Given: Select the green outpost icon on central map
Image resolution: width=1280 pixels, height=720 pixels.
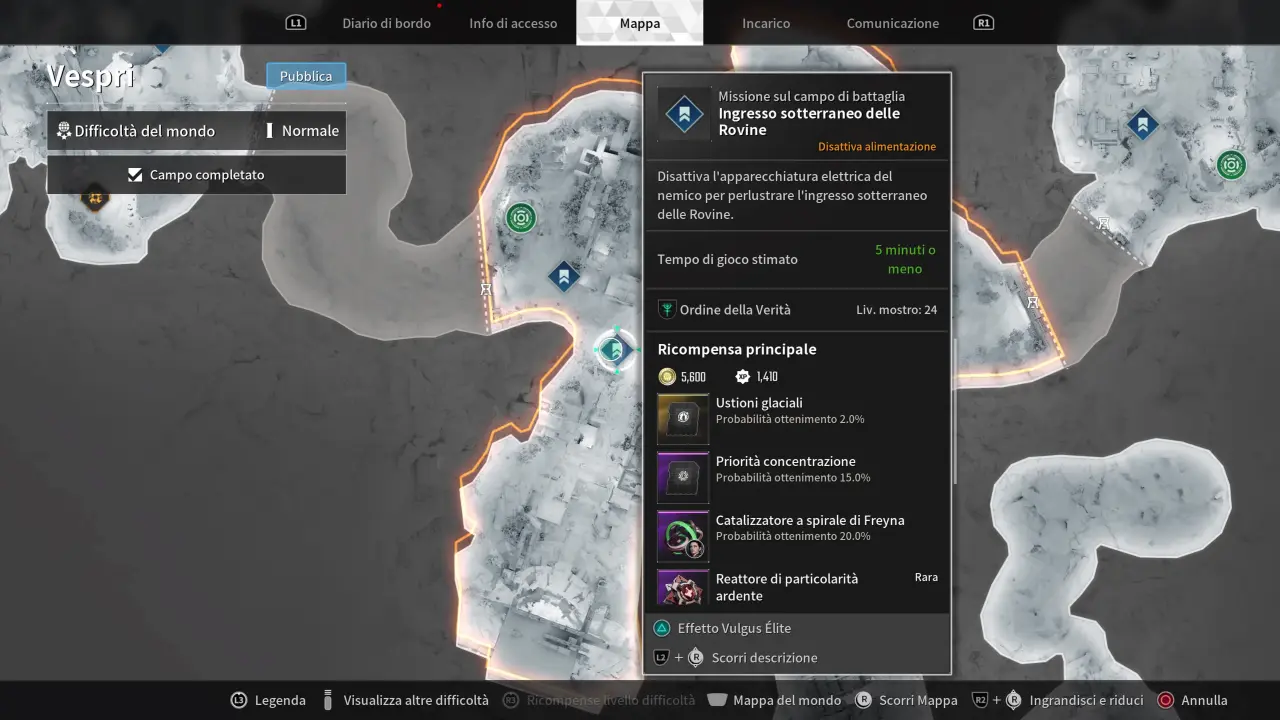Looking at the screenshot, I should [x=520, y=217].
